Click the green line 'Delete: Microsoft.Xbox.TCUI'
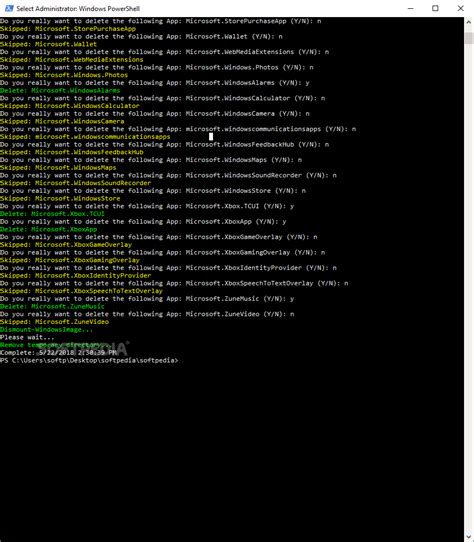 (52, 214)
